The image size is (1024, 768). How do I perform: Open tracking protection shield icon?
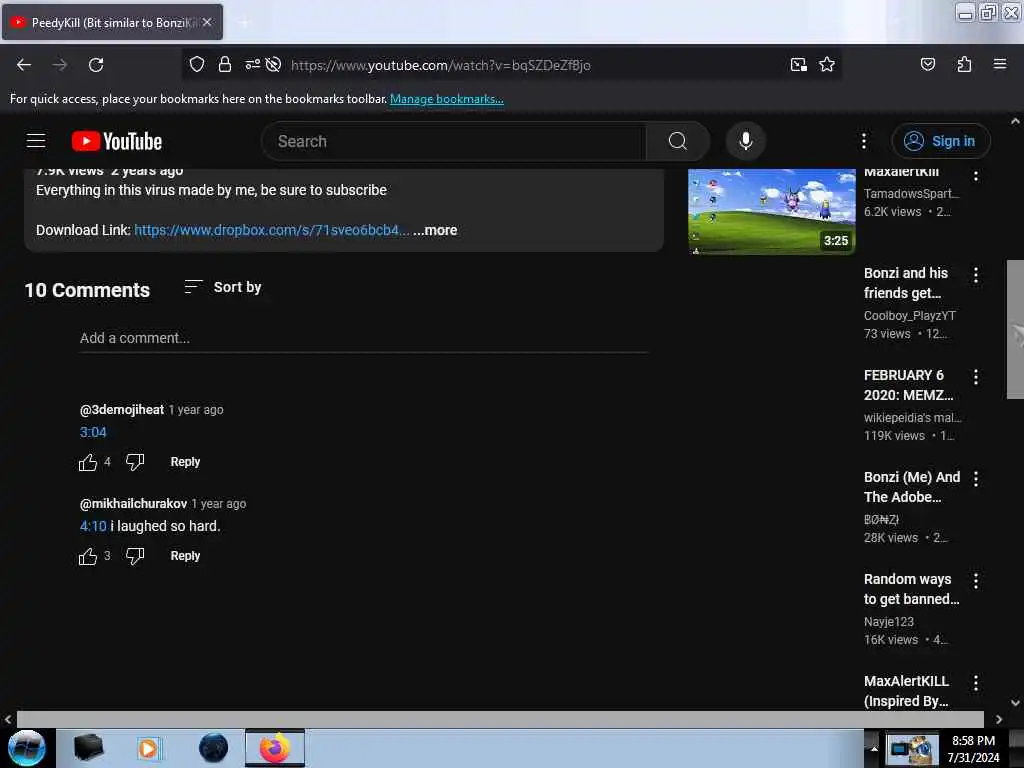197,64
